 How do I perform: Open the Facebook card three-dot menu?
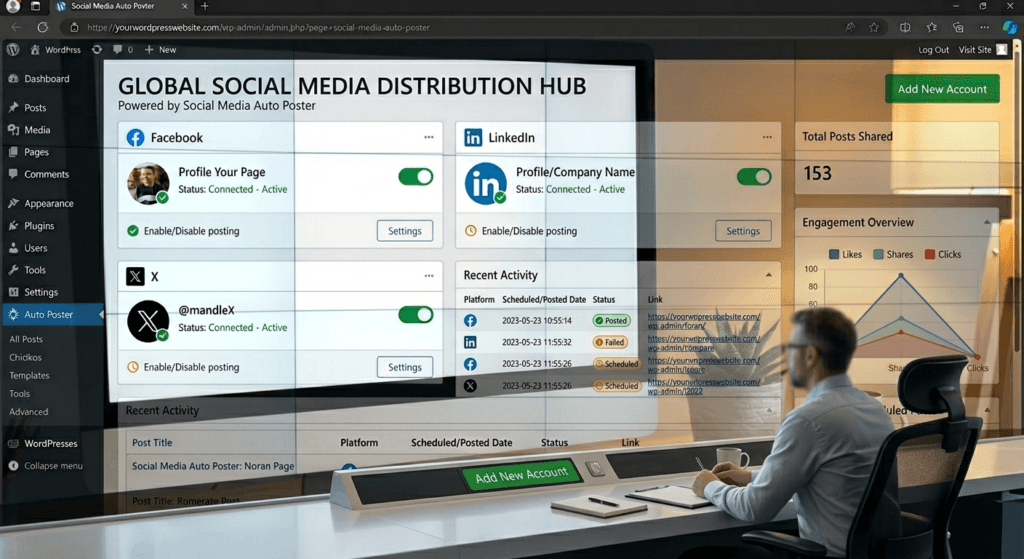[428, 137]
